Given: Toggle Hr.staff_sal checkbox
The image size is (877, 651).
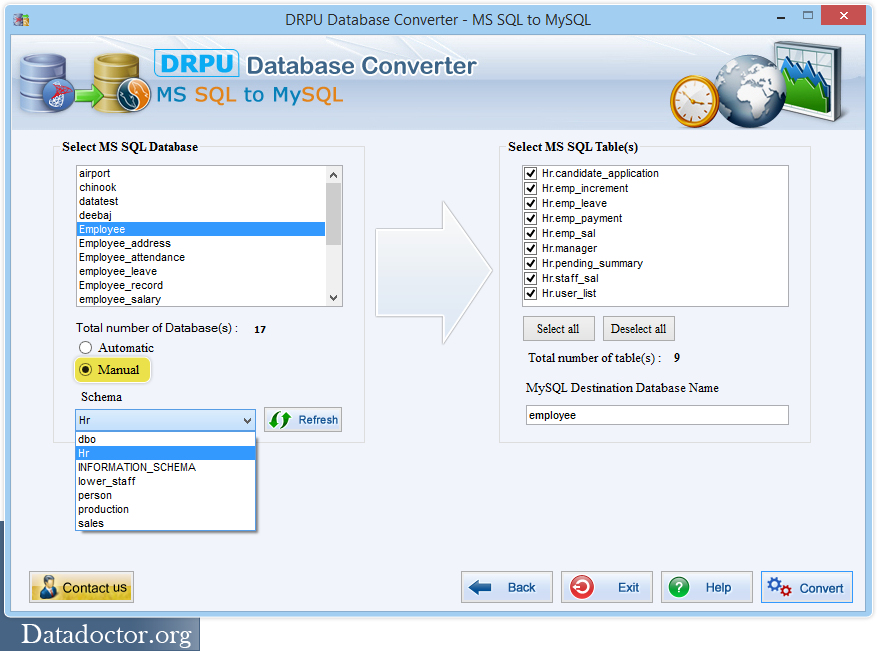Looking at the screenshot, I should 531,279.
